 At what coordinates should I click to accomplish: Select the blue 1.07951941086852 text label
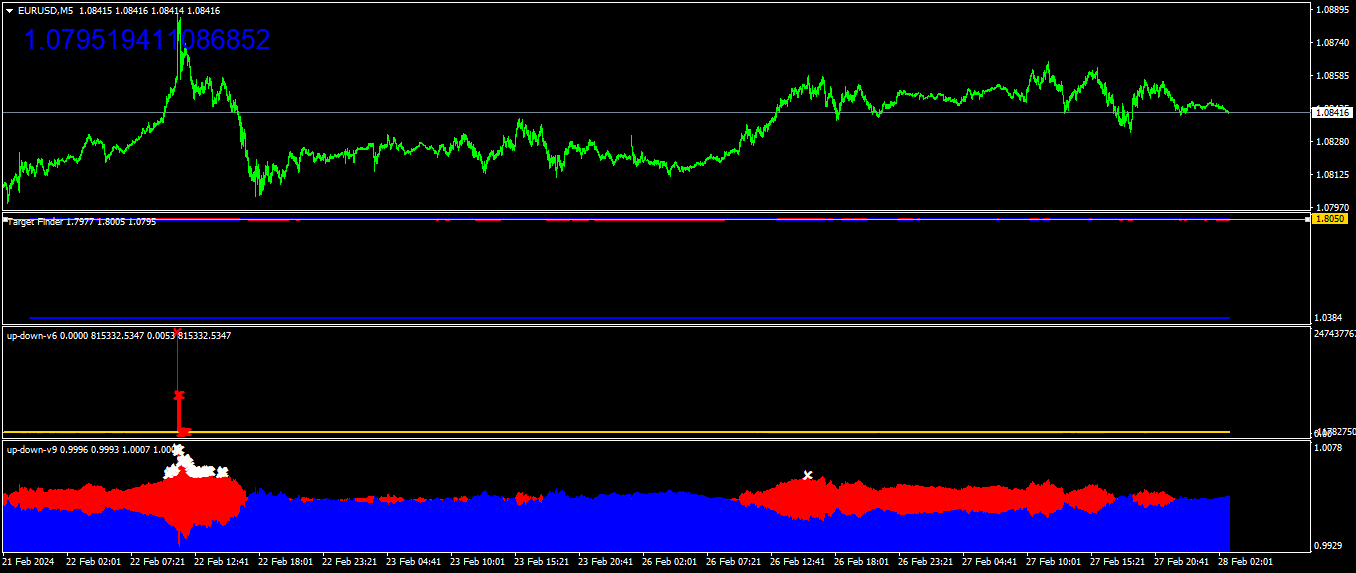147,40
